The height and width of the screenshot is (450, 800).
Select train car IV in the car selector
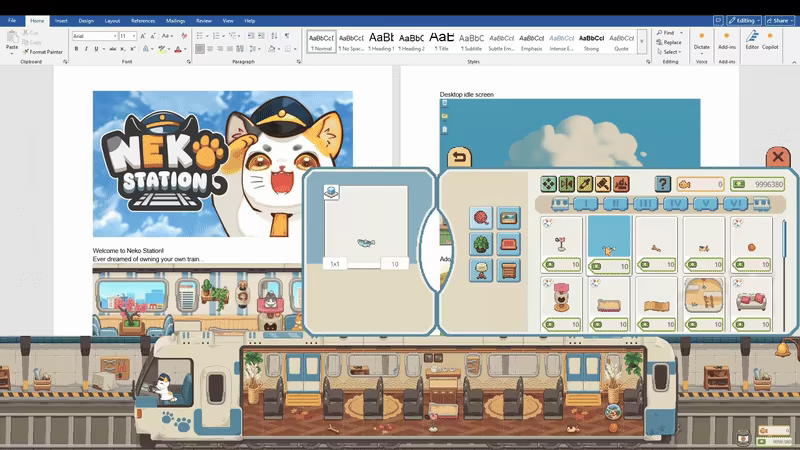pyautogui.click(x=676, y=204)
